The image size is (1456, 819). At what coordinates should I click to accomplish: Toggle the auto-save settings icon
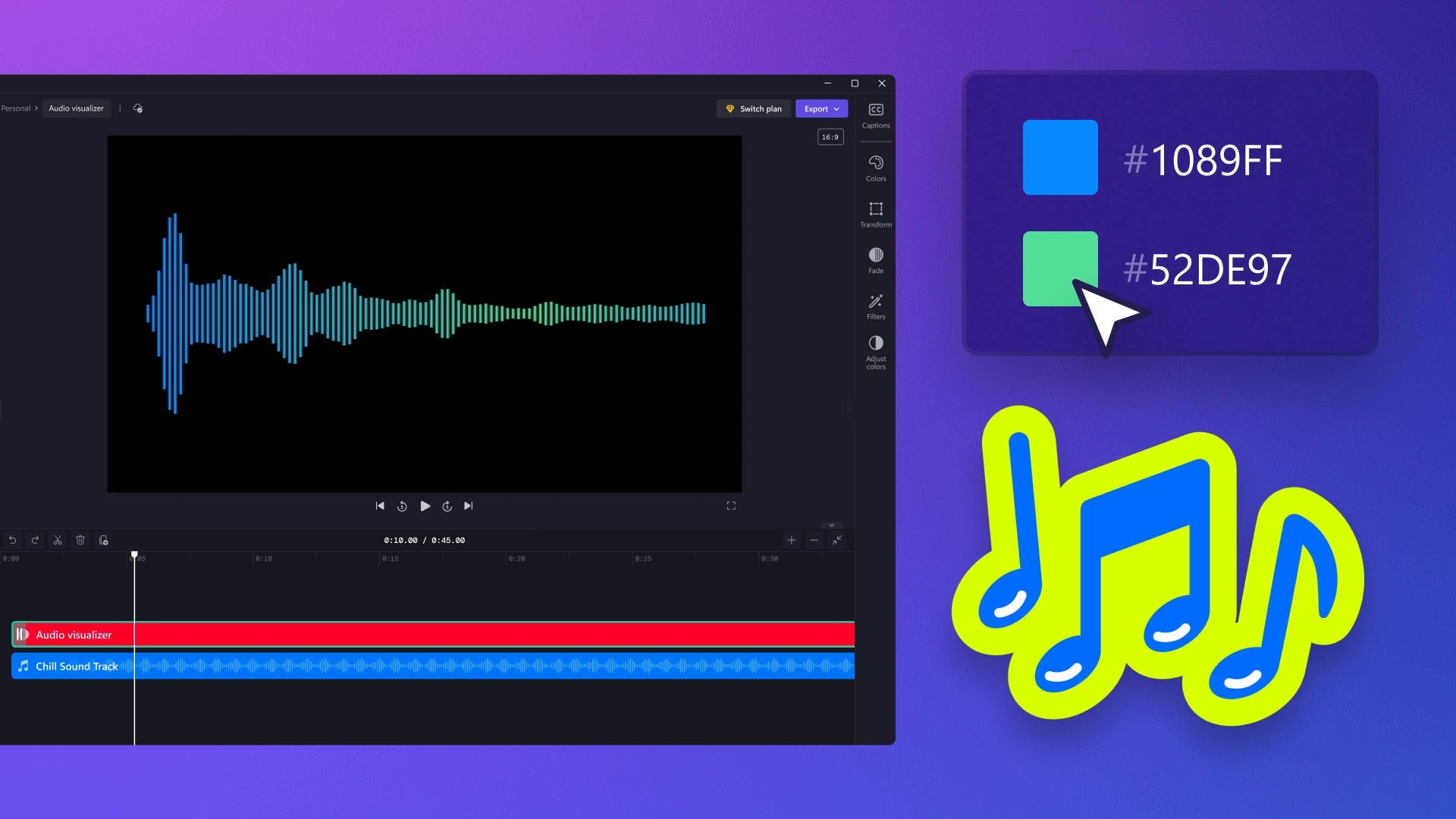click(x=140, y=108)
